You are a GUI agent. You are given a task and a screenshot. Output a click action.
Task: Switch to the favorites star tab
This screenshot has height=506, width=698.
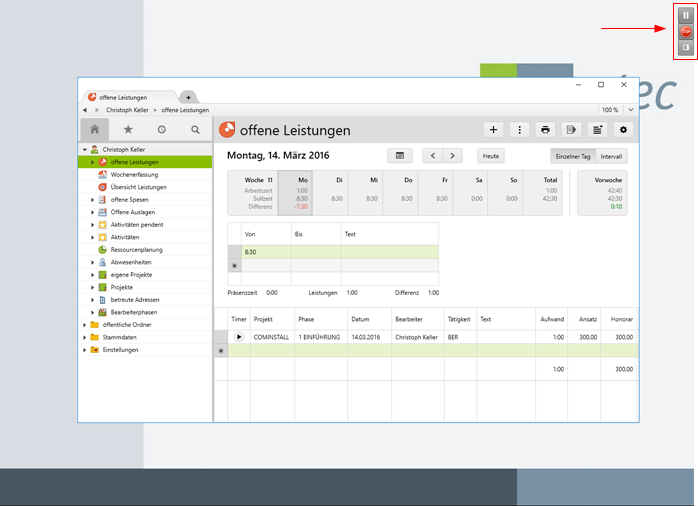[128, 130]
